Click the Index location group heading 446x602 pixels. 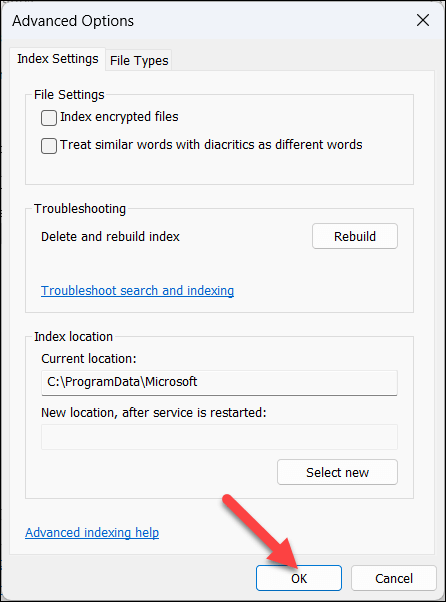point(73,336)
